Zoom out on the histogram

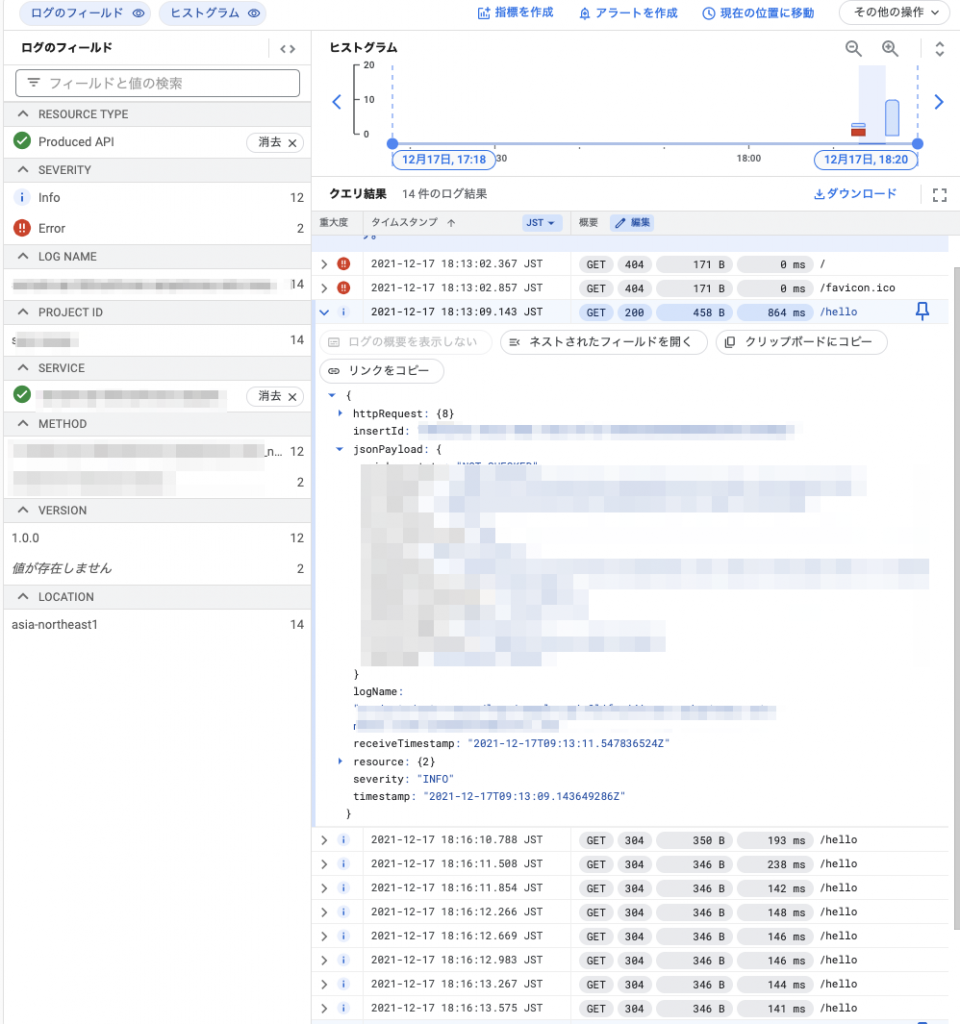[854, 48]
